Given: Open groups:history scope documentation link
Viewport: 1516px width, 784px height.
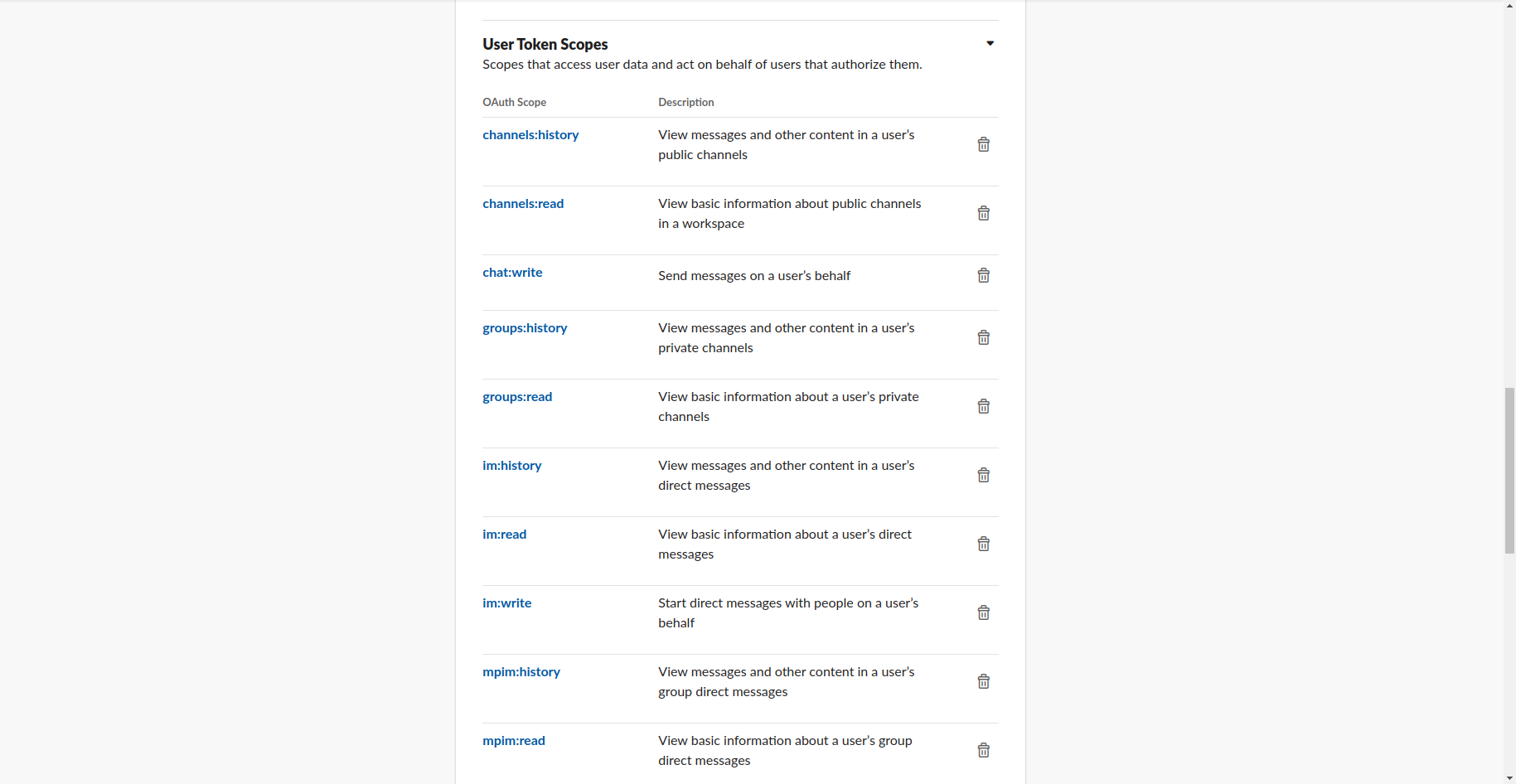Looking at the screenshot, I should pyautogui.click(x=525, y=328).
